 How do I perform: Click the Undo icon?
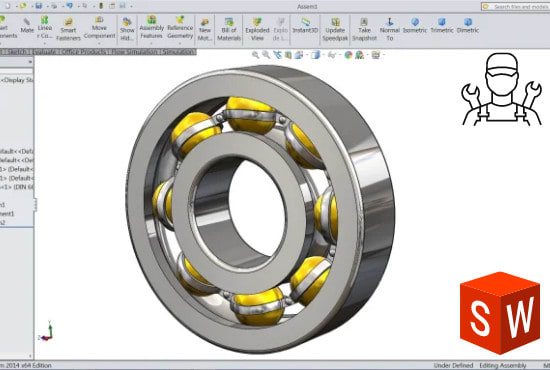pos(69,6)
